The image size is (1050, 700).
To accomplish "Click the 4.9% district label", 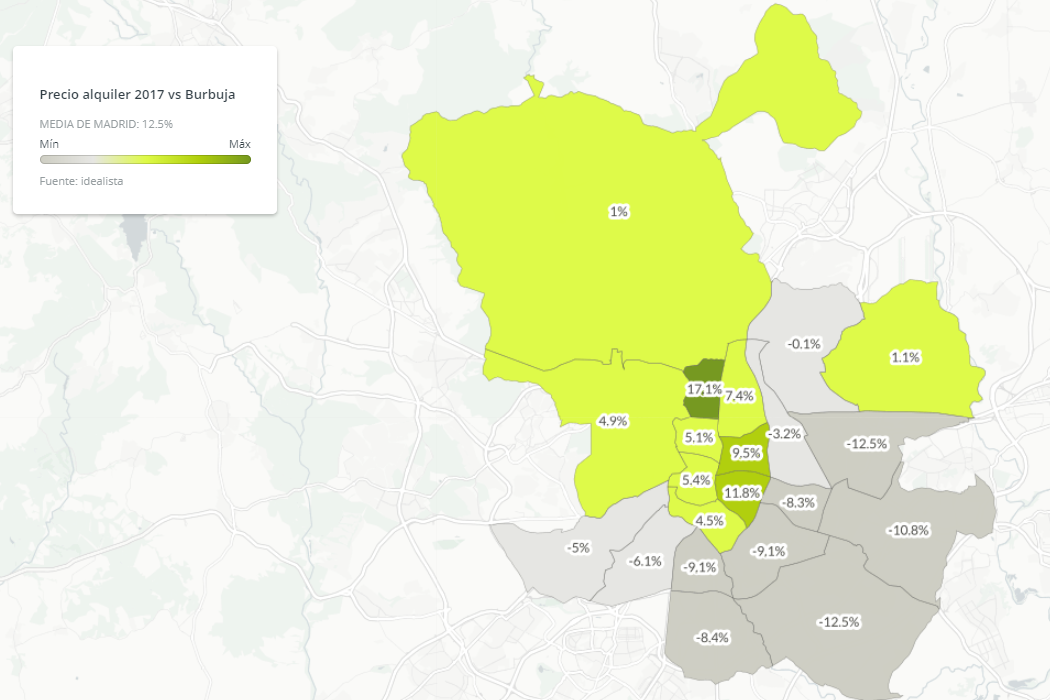I will 613,421.
